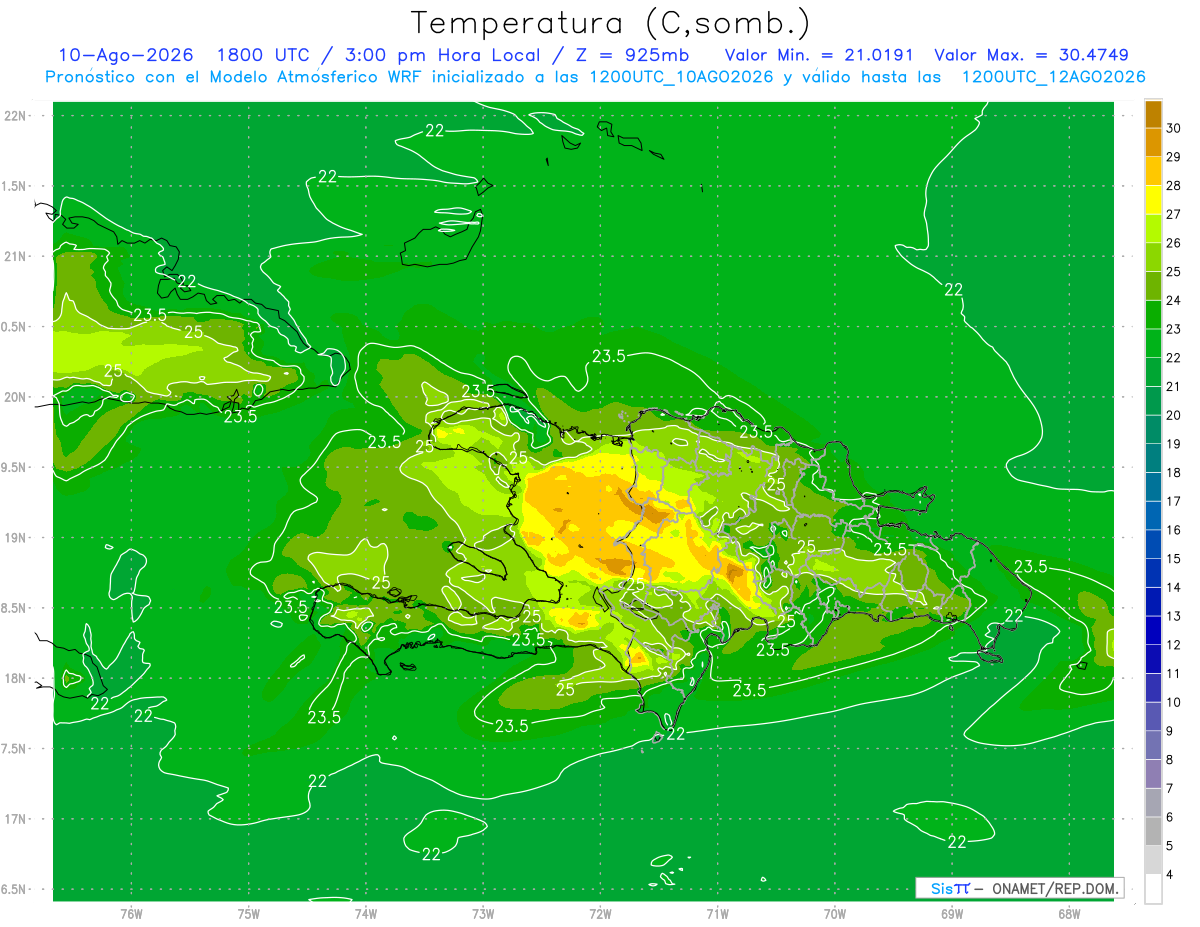Pick the yellow legend color between 26 and 27

pos(1153,229)
